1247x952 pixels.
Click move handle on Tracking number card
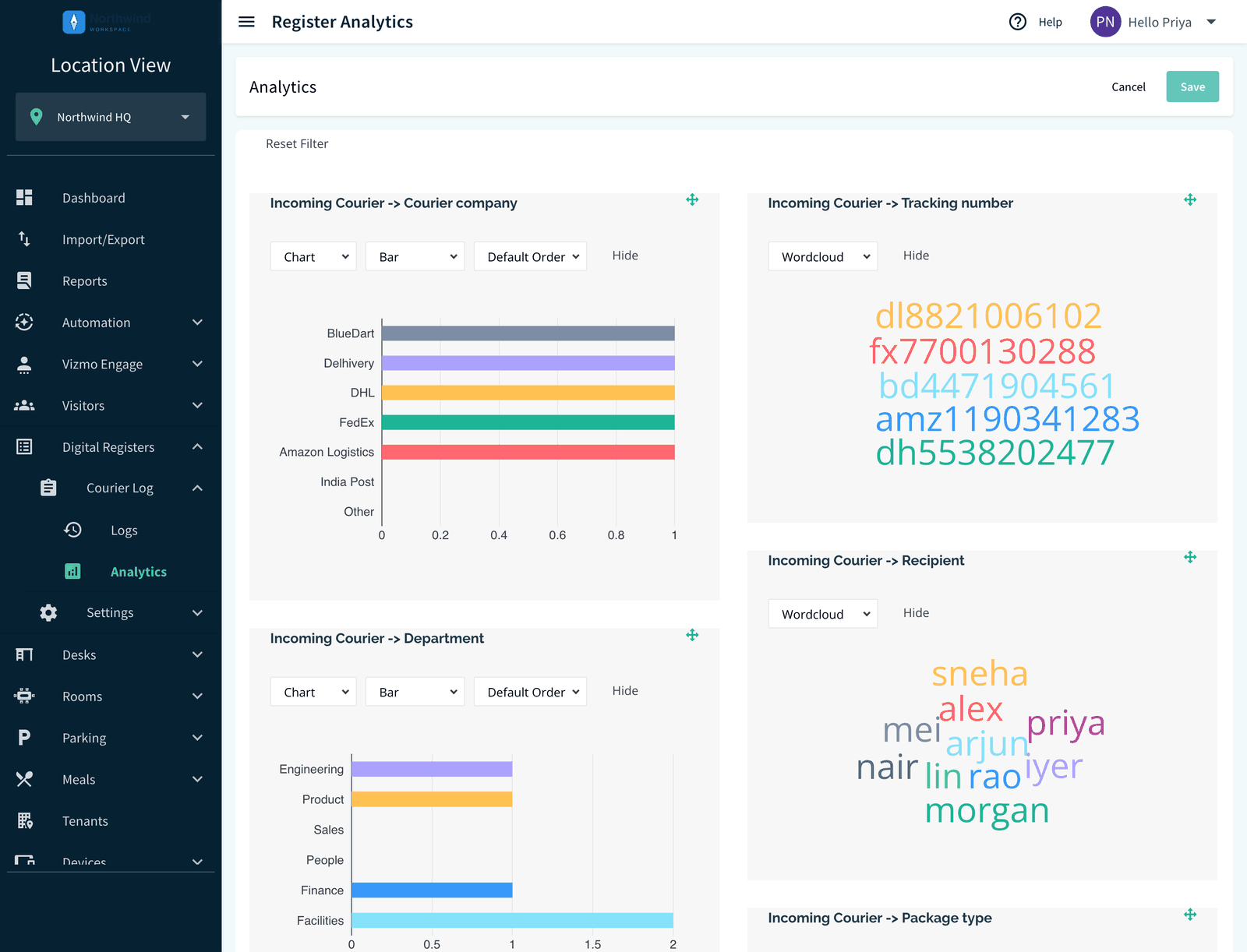point(1190,200)
